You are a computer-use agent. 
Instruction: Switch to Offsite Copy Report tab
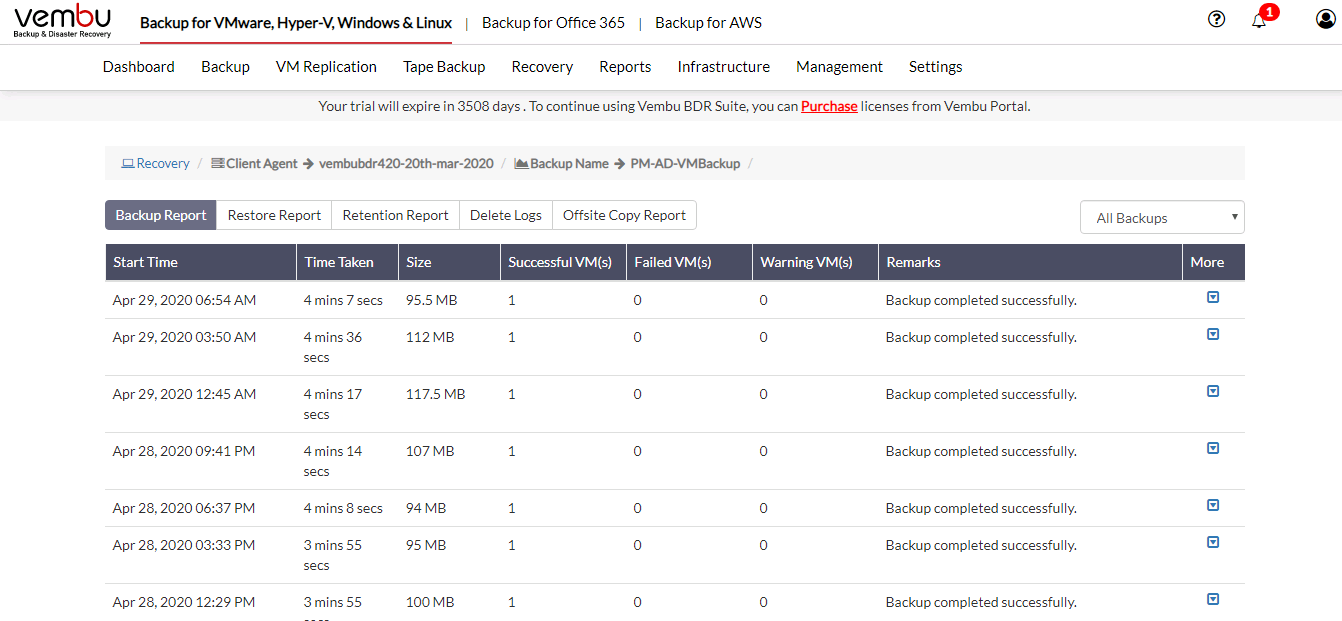click(x=624, y=215)
